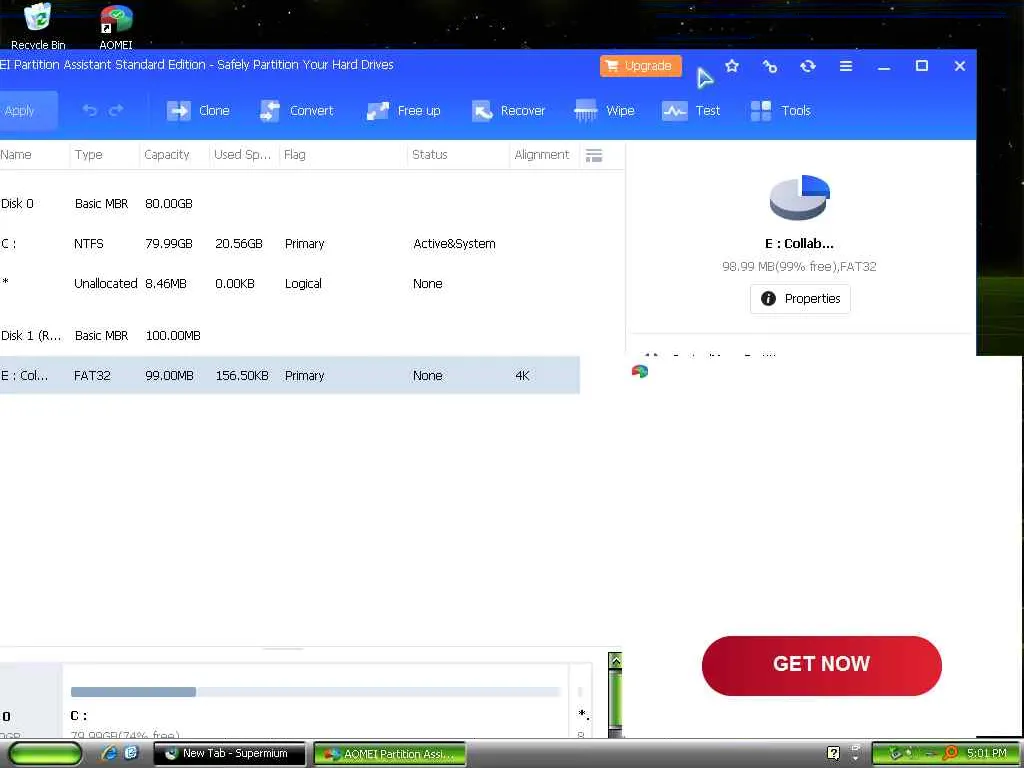Click the undo arrow icon
Image resolution: width=1024 pixels, height=768 pixels.
pyautogui.click(x=89, y=110)
